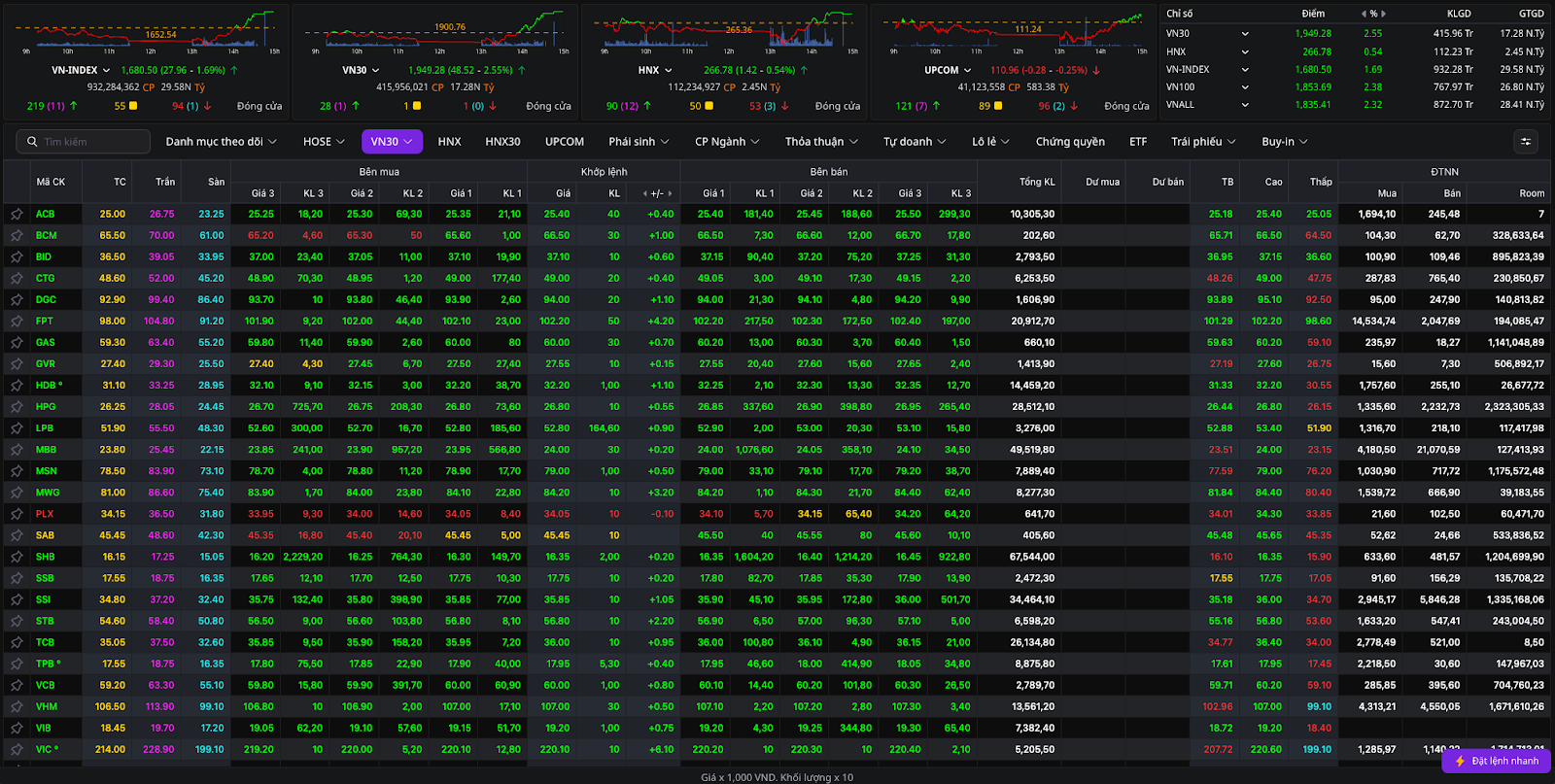Open the CP Ngành dropdown
The image size is (1555, 784).
(726, 142)
